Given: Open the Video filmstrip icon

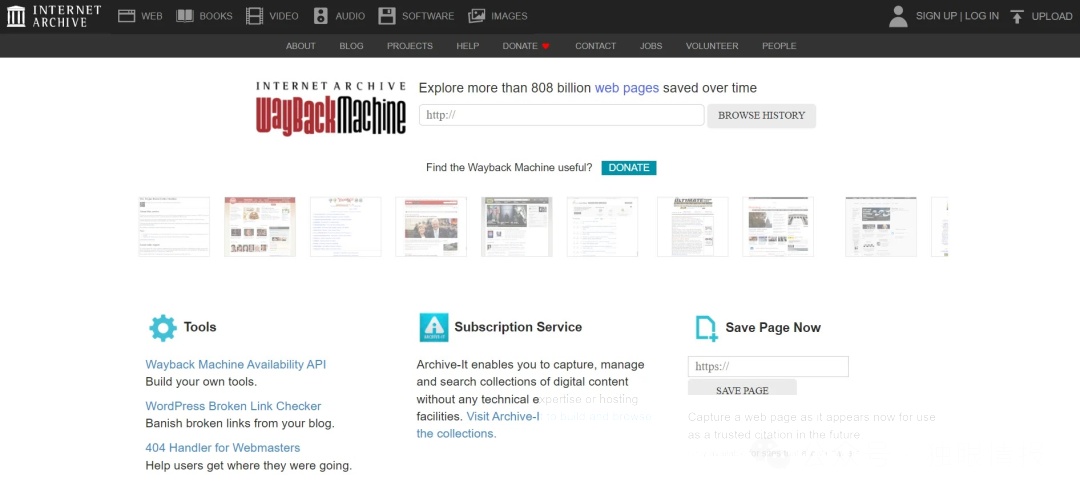Looking at the screenshot, I should [x=254, y=16].
